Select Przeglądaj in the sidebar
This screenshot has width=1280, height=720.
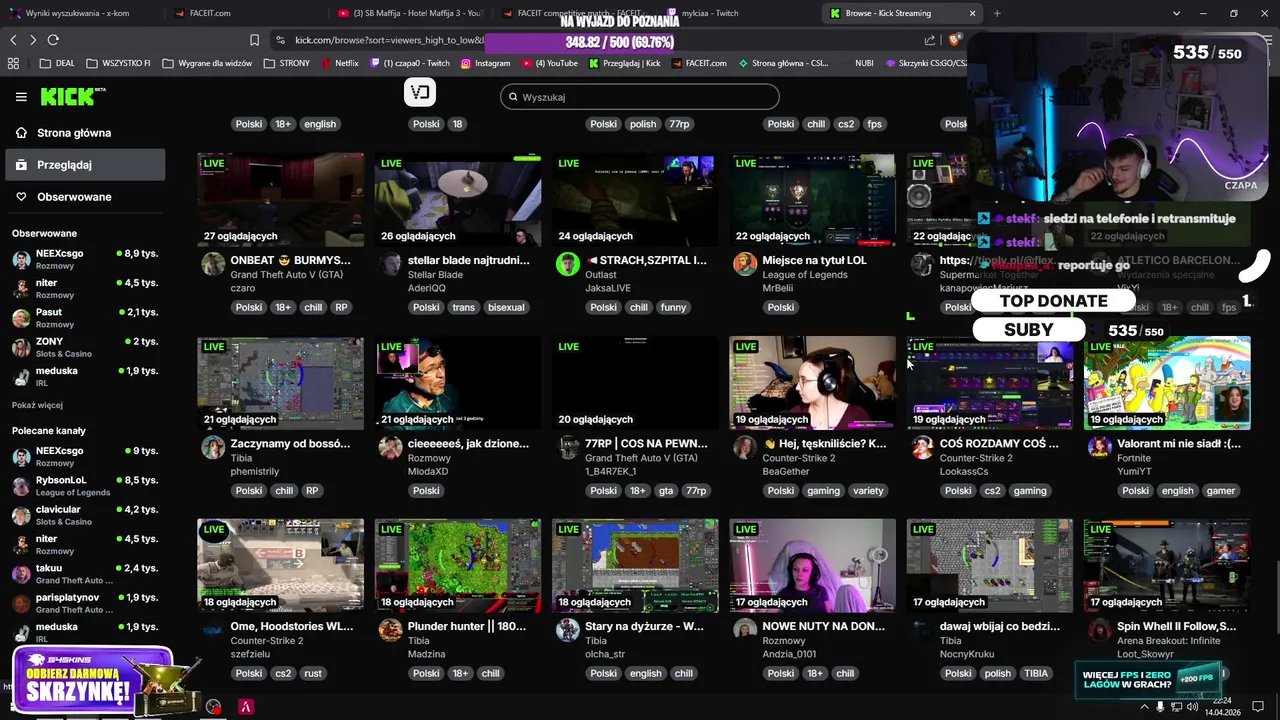85,165
